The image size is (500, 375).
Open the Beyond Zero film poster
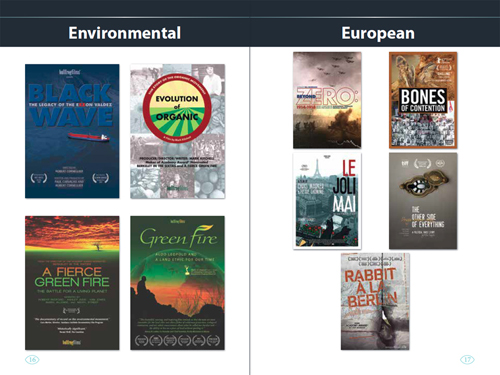tap(327, 100)
